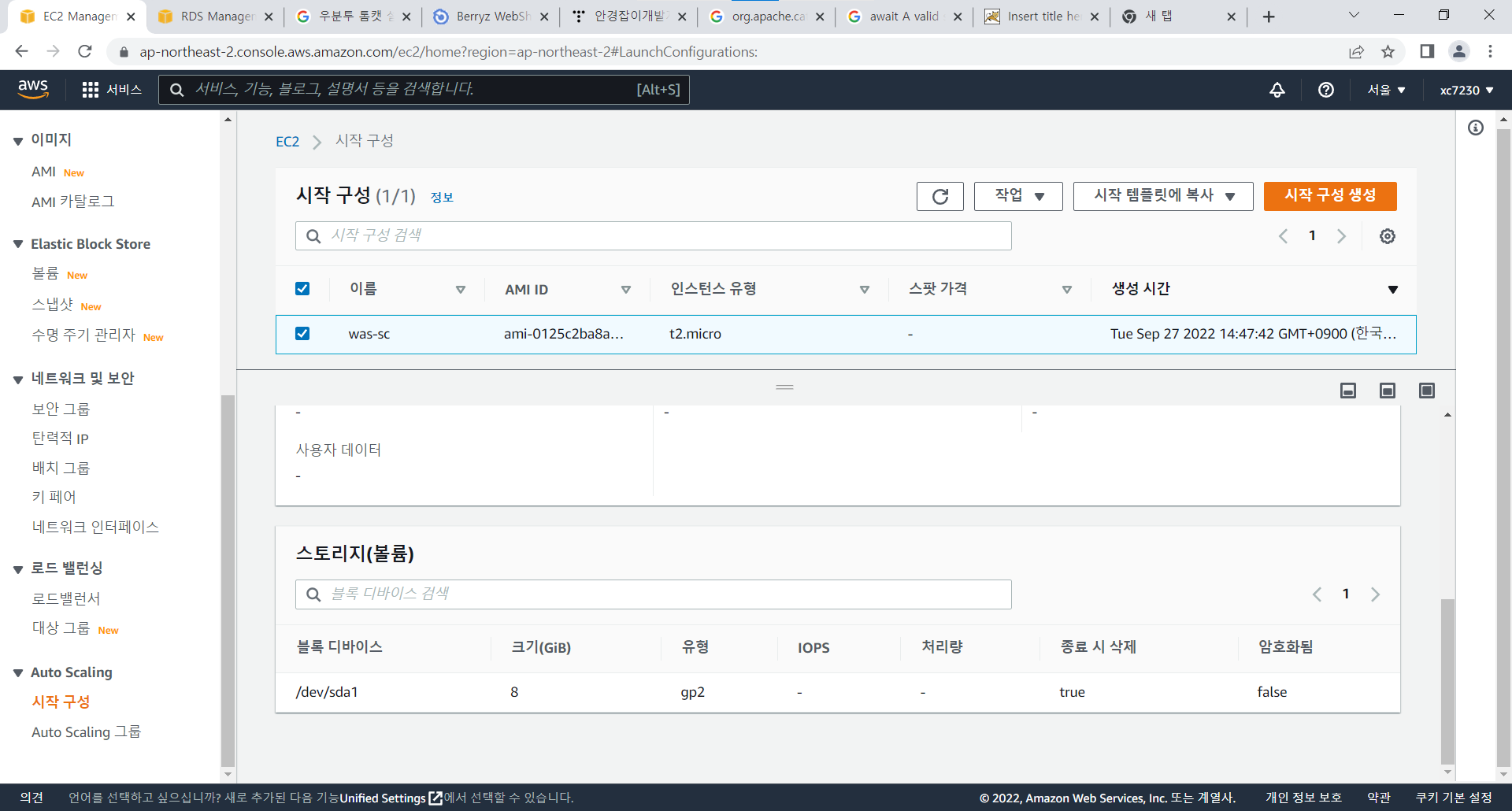Click the AWS logo home icon

coord(33,89)
